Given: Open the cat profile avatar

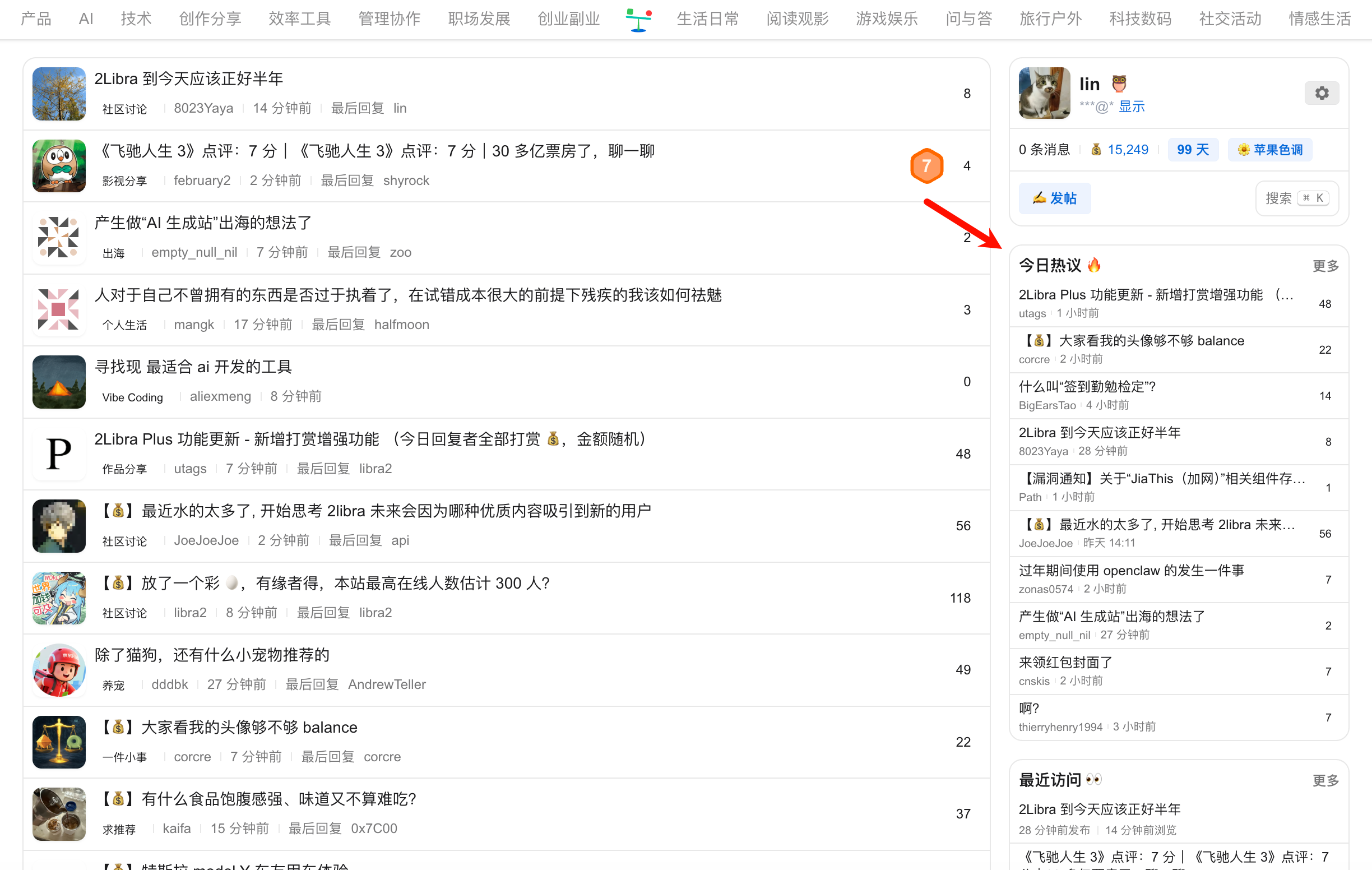Looking at the screenshot, I should (x=1044, y=93).
